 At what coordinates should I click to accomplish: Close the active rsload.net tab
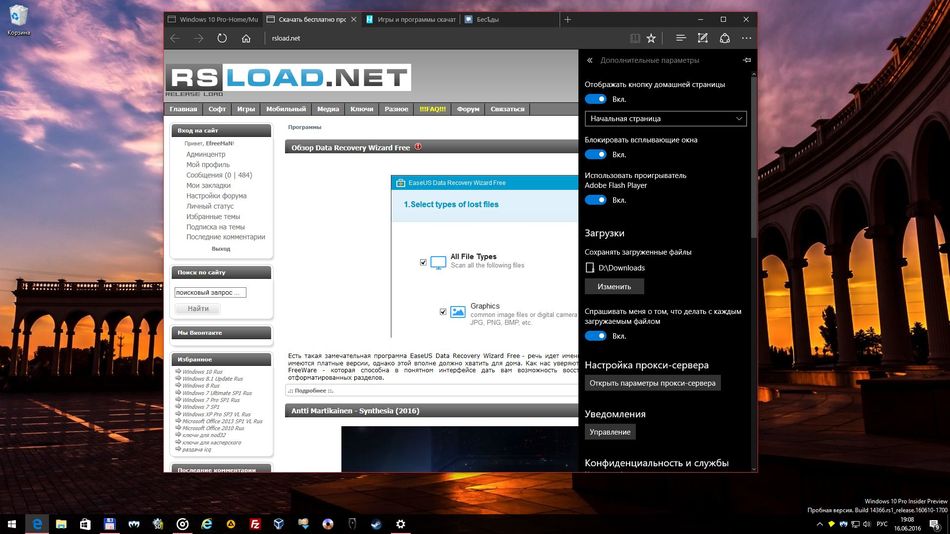pyautogui.click(x=354, y=19)
